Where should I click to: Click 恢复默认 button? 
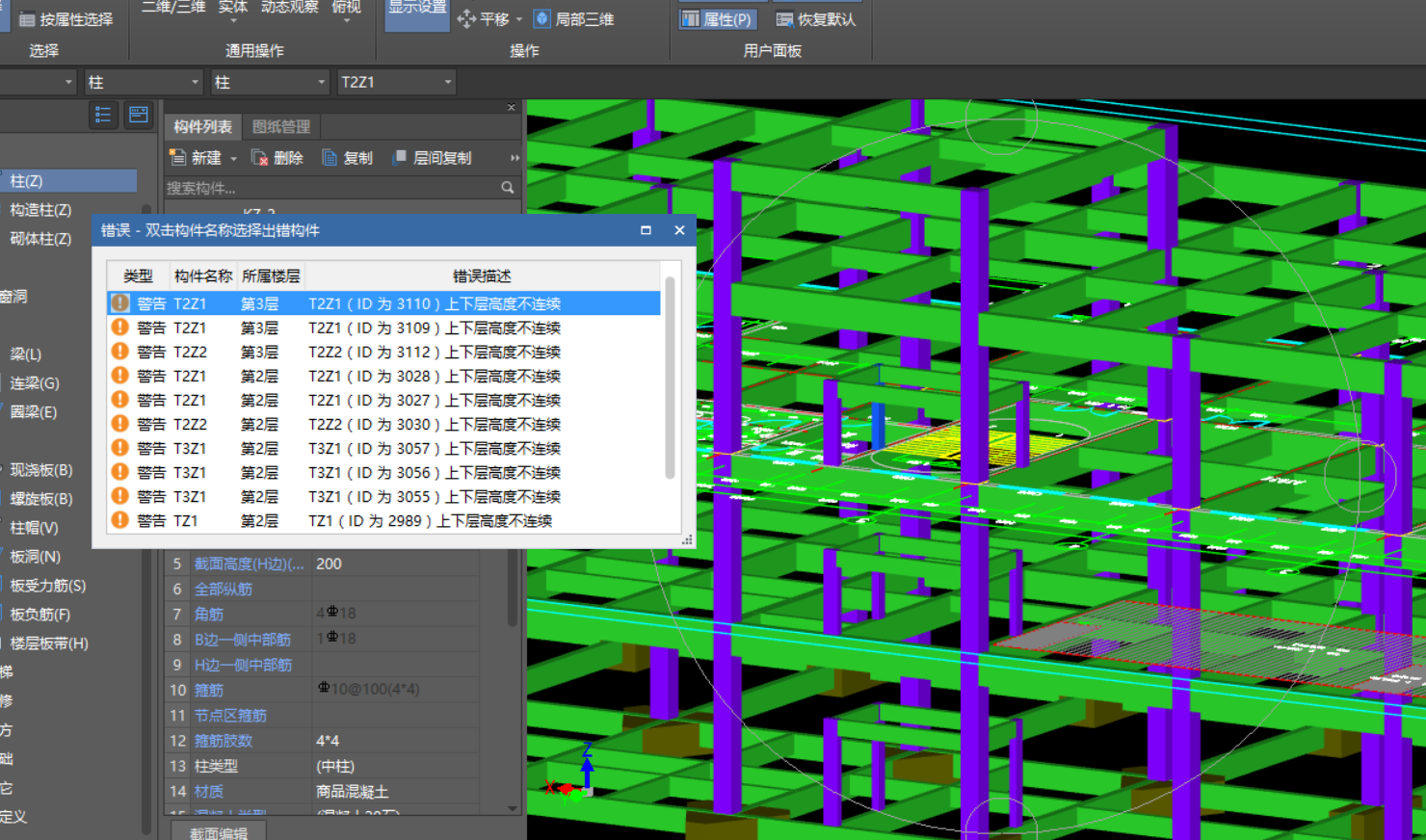(x=816, y=19)
